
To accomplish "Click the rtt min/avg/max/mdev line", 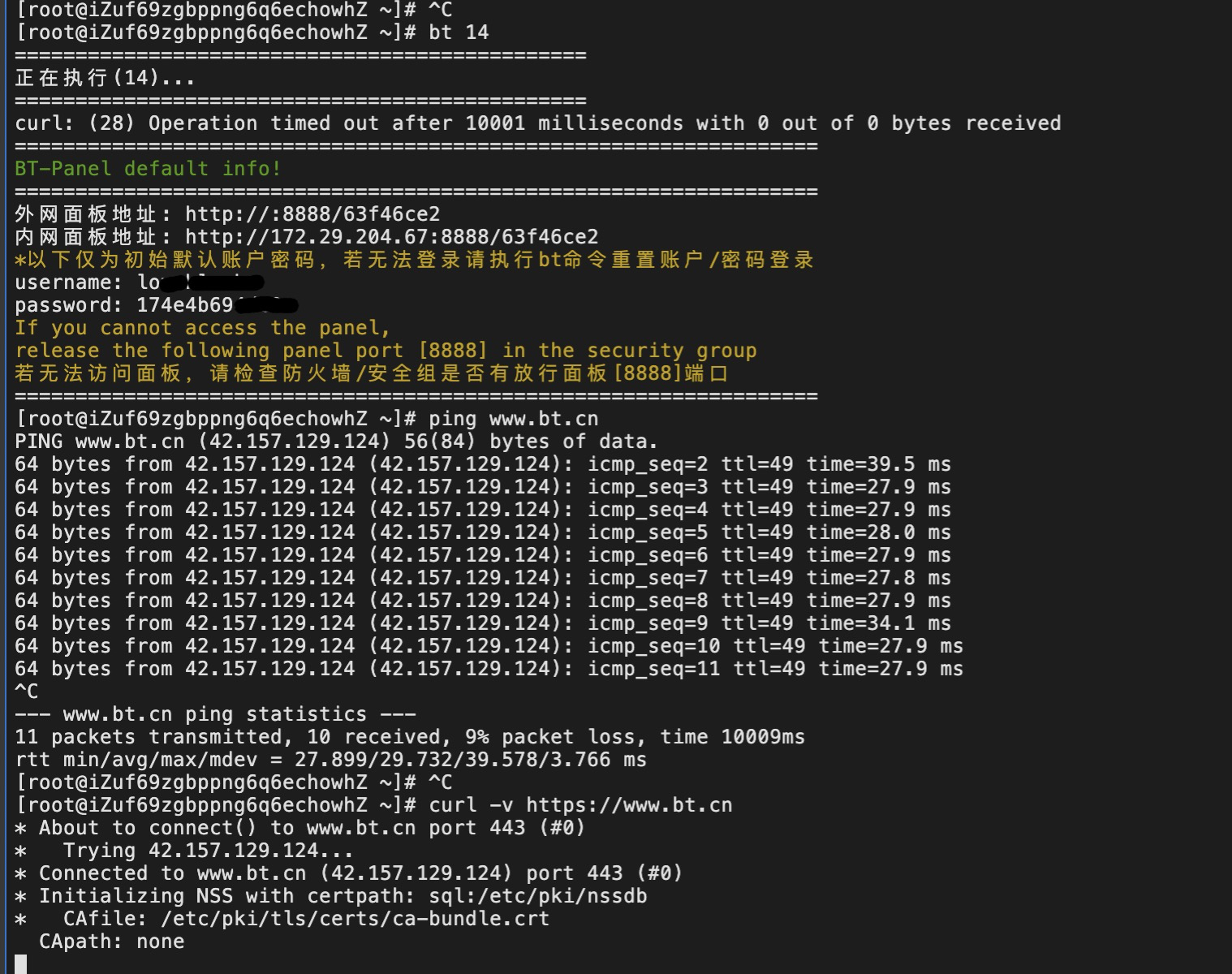I will pyautogui.click(x=331, y=760).
